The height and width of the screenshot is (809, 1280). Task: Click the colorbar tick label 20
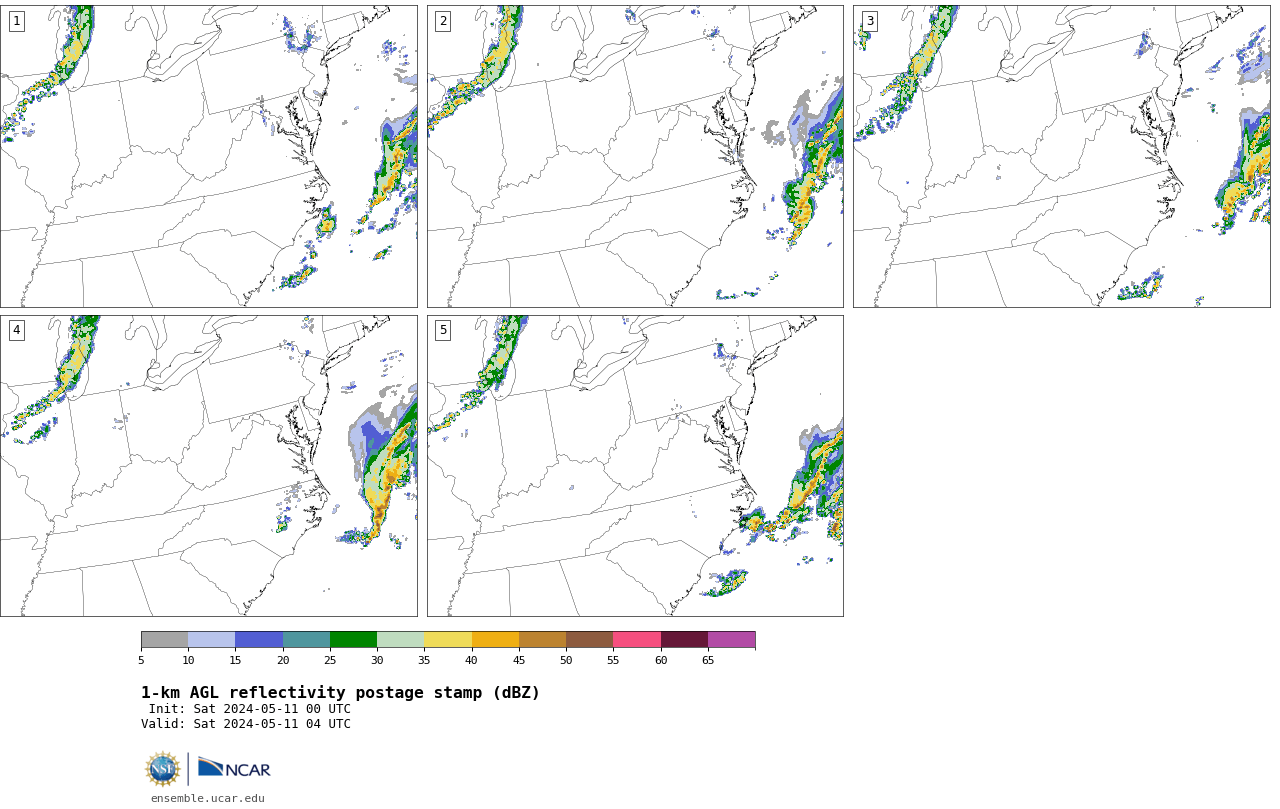point(283,660)
